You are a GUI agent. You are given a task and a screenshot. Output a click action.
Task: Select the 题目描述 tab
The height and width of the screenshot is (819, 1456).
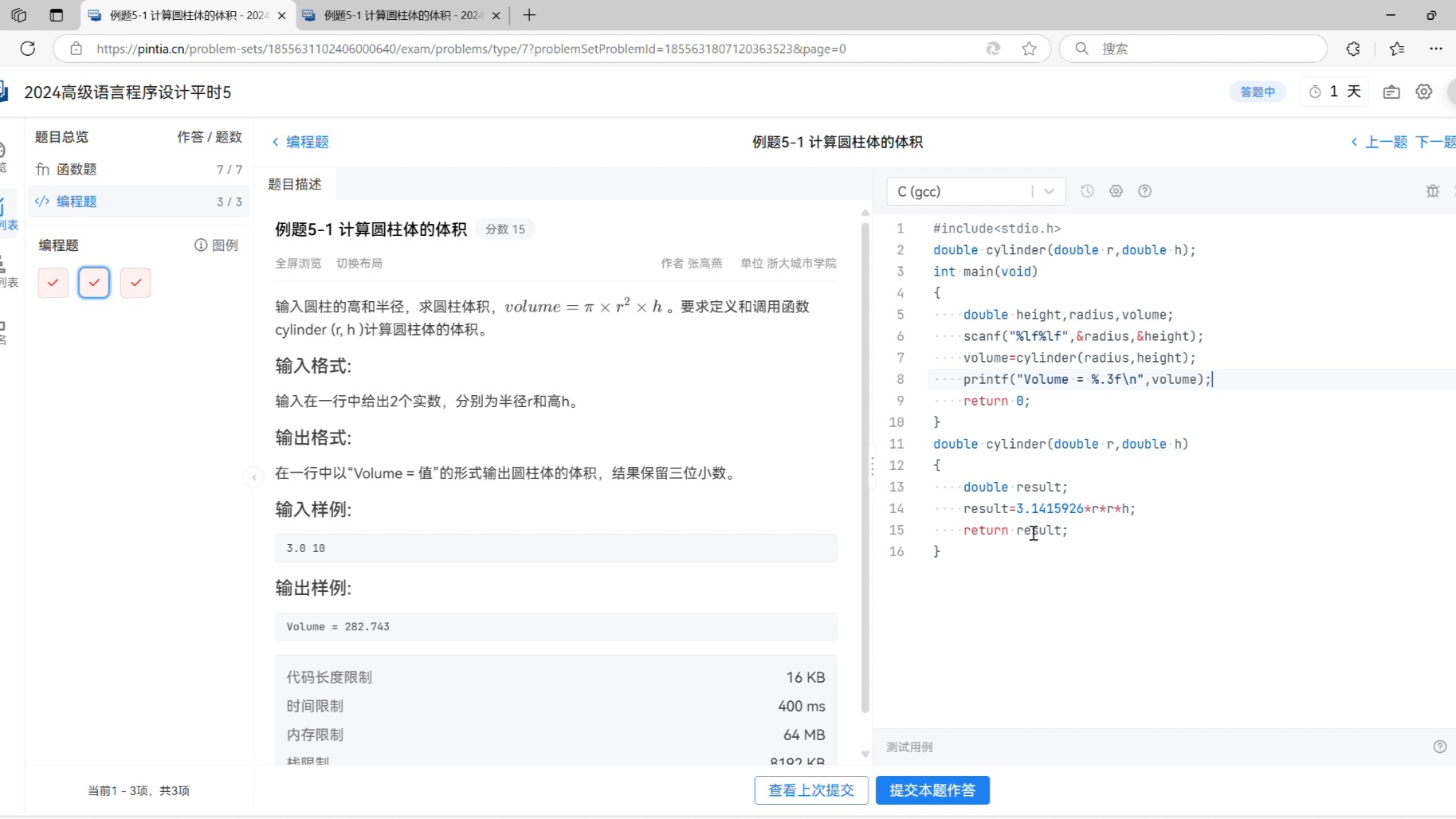click(295, 184)
